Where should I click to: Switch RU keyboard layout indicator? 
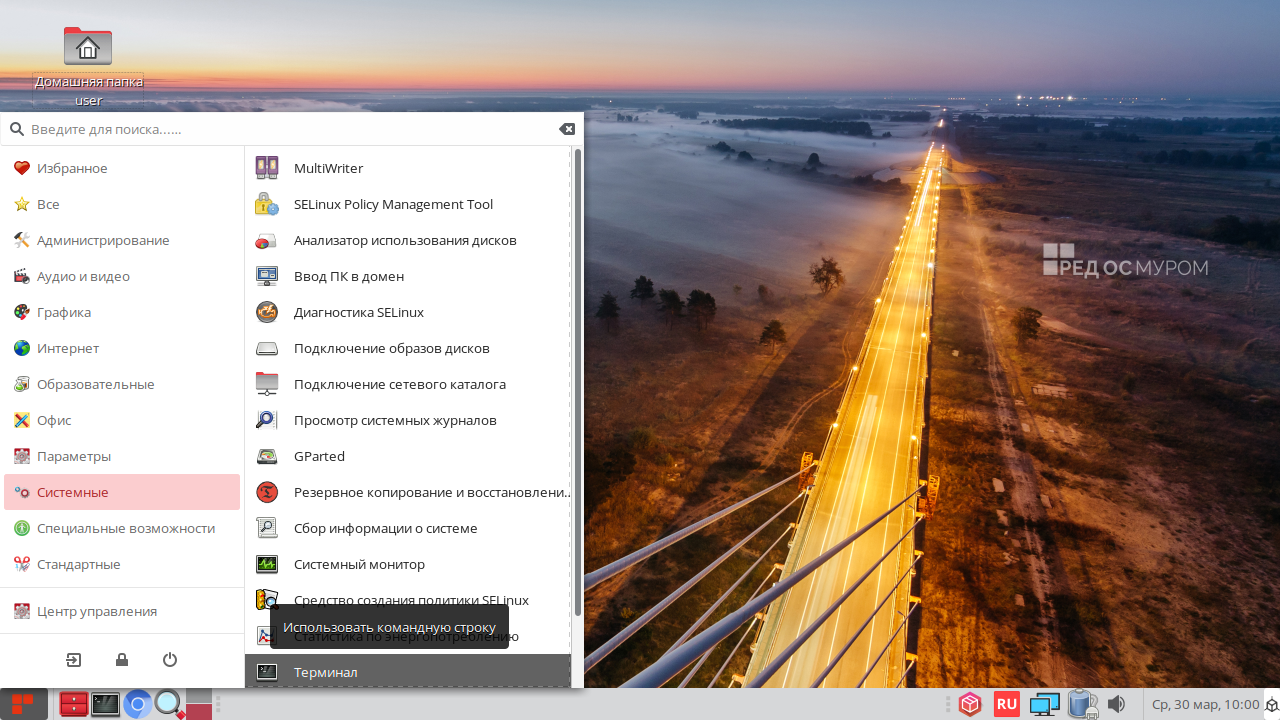point(1006,704)
